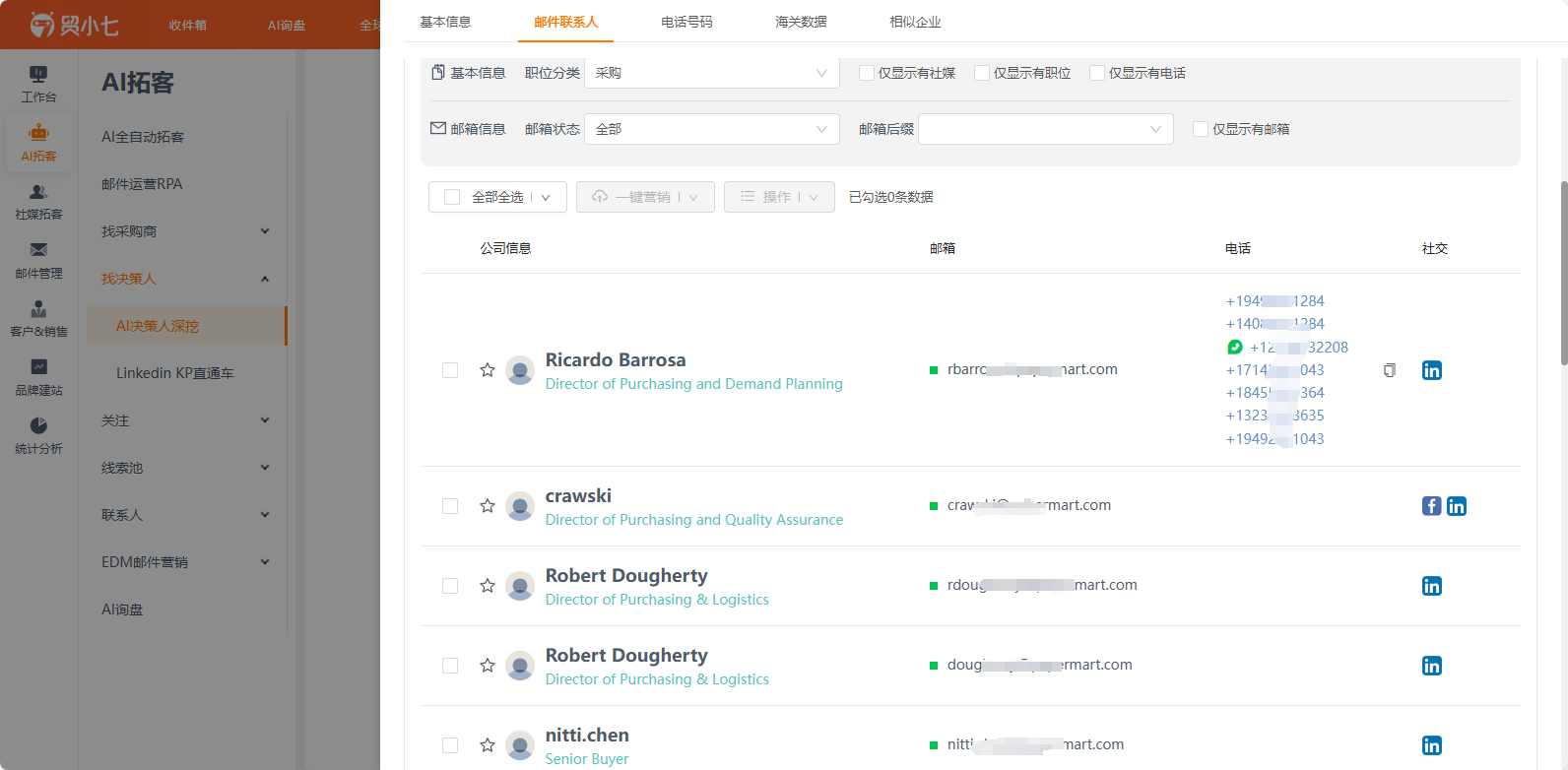Click nitti.chen's avatar icon
Screen dimensions: 1568x770
[520, 745]
